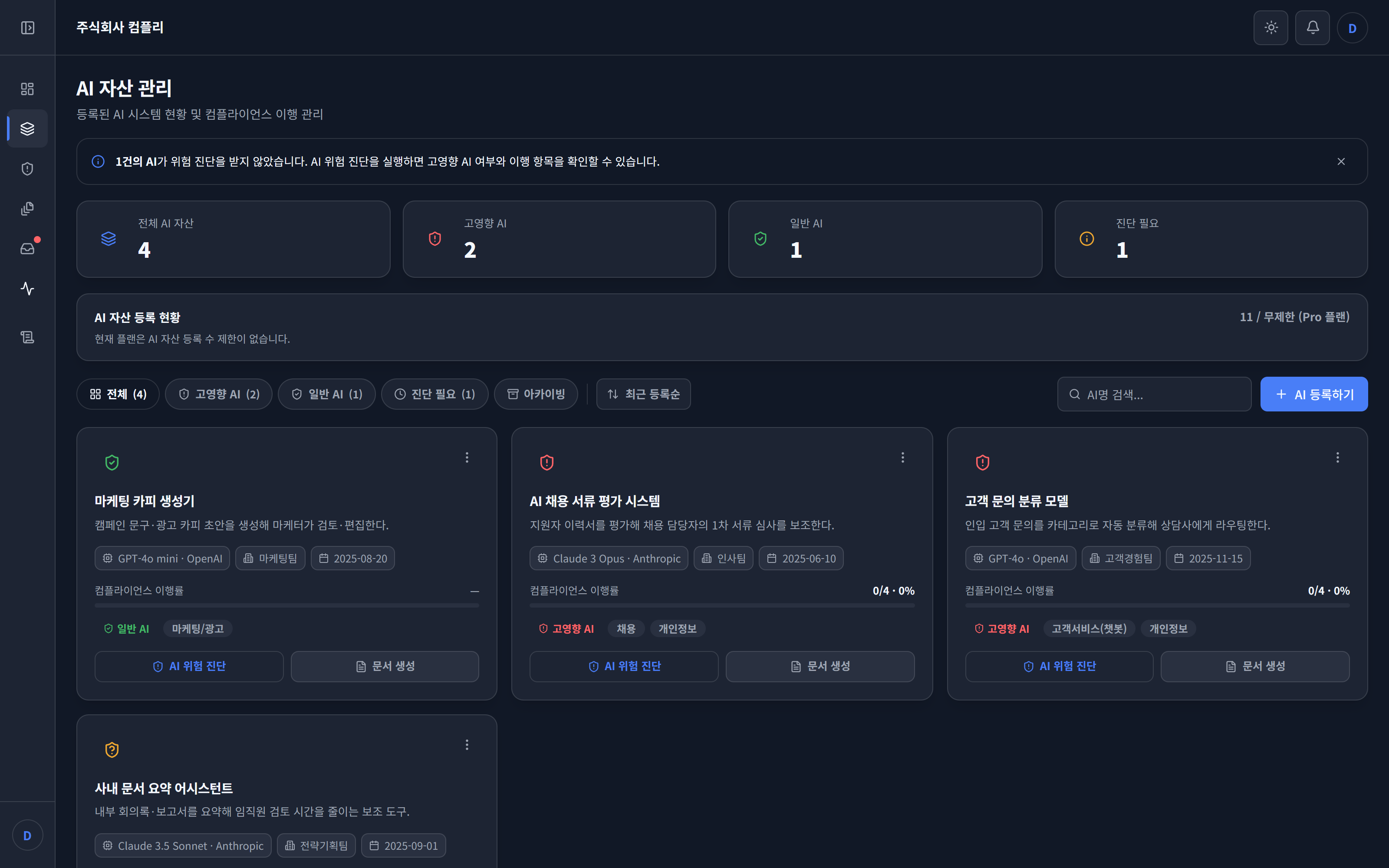Click the 고객경험팀 department tag

pyautogui.click(x=1121, y=558)
